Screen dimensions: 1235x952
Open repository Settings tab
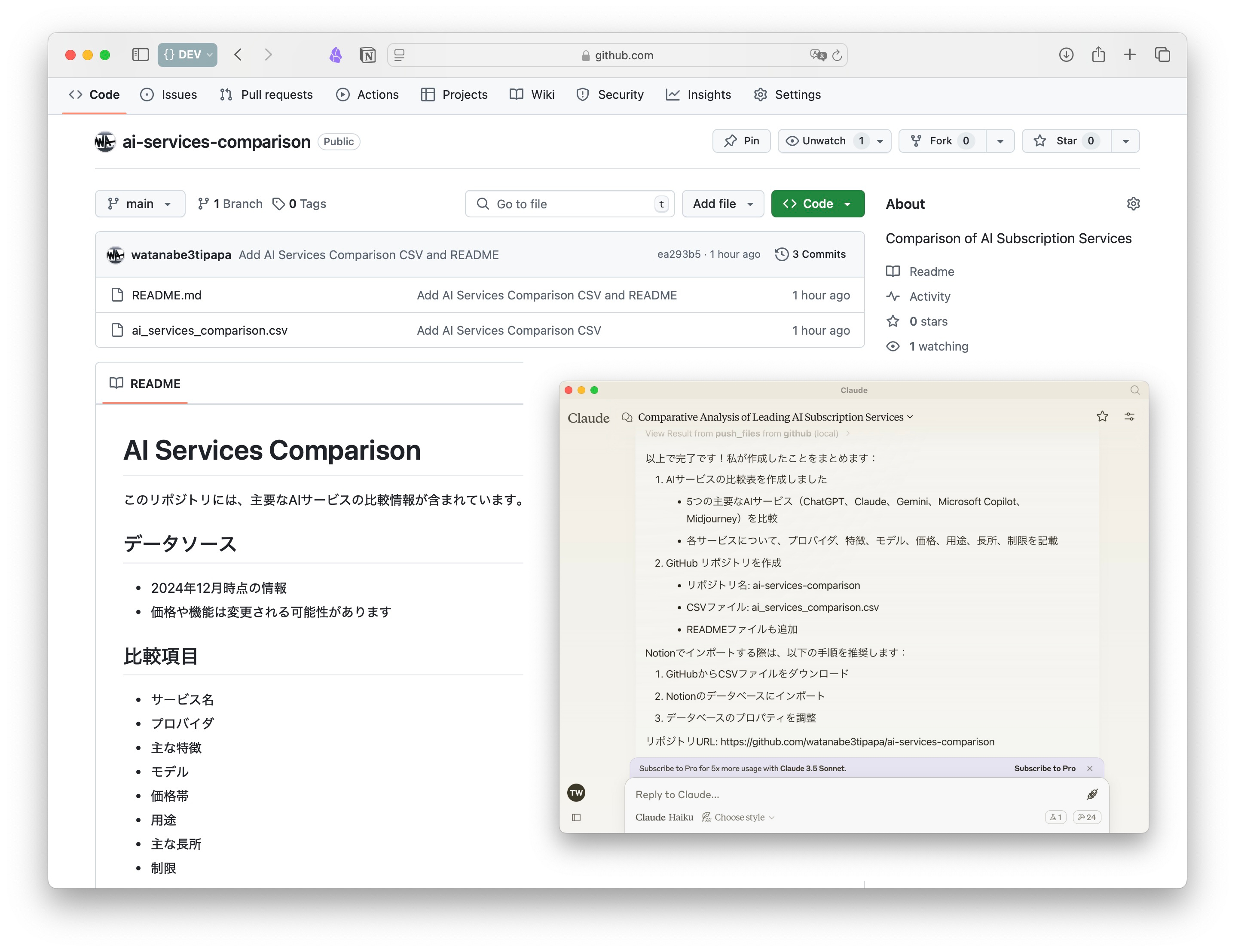click(787, 95)
